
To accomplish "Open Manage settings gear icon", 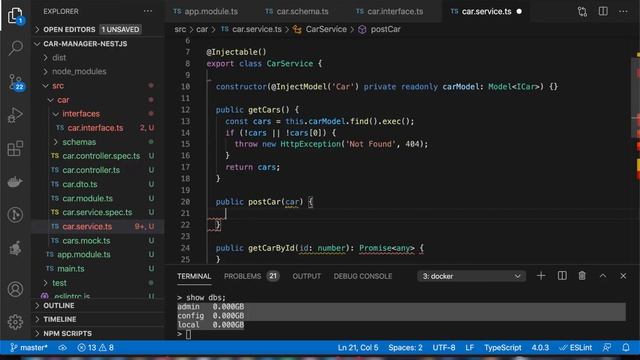I will tap(16, 322).
